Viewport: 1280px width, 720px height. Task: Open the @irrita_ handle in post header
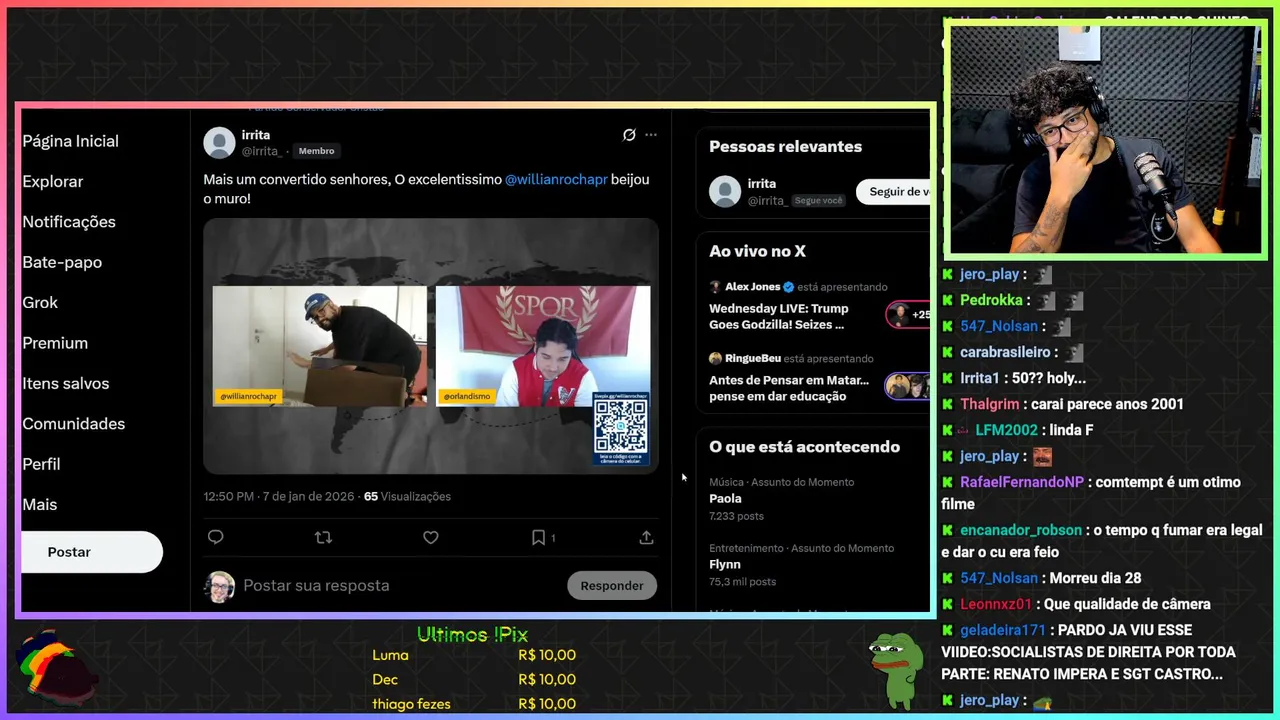click(261, 151)
